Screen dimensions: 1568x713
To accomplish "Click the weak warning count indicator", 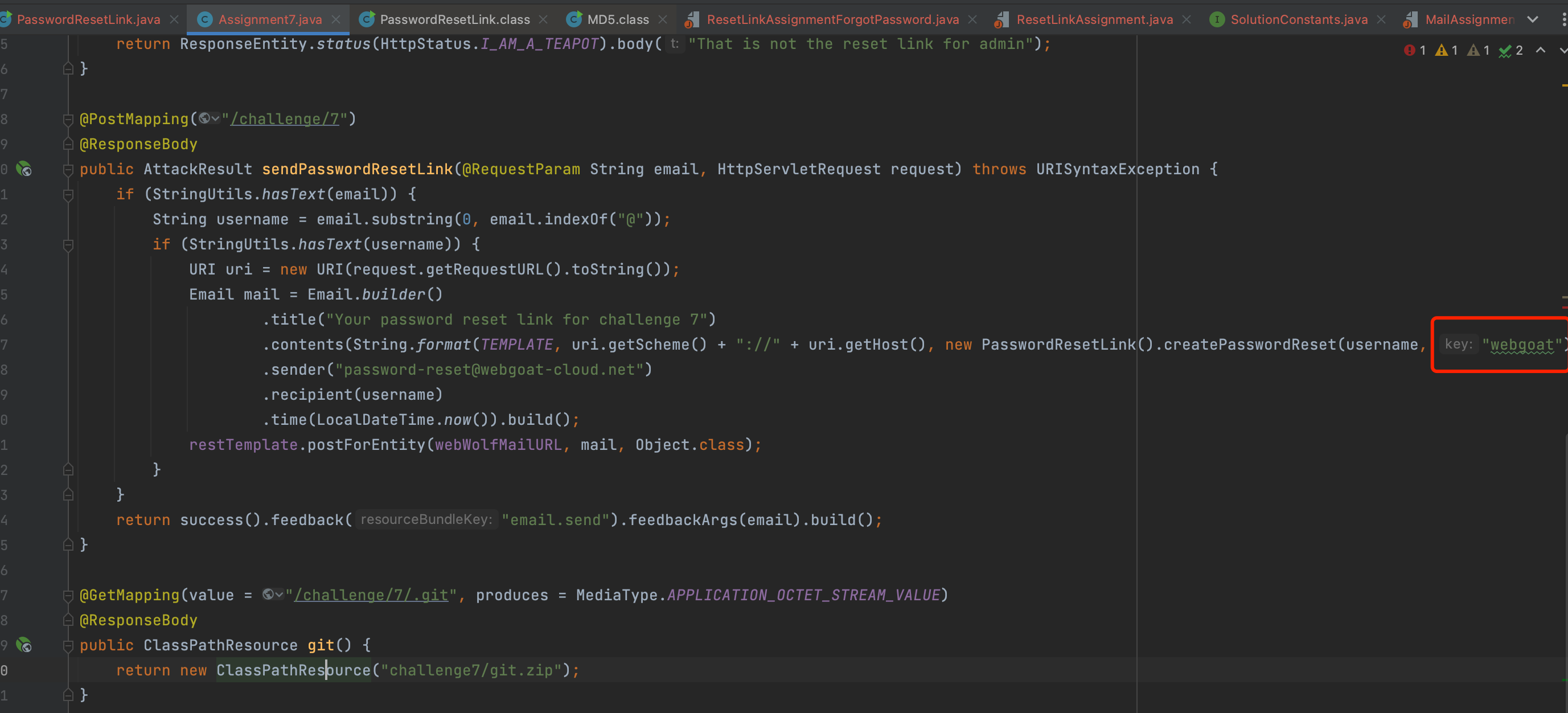I will pos(1478,50).
